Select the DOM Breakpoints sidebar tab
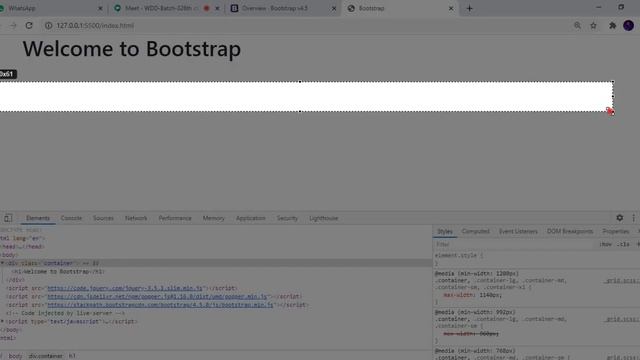640x360 pixels. (x=570, y=231)
